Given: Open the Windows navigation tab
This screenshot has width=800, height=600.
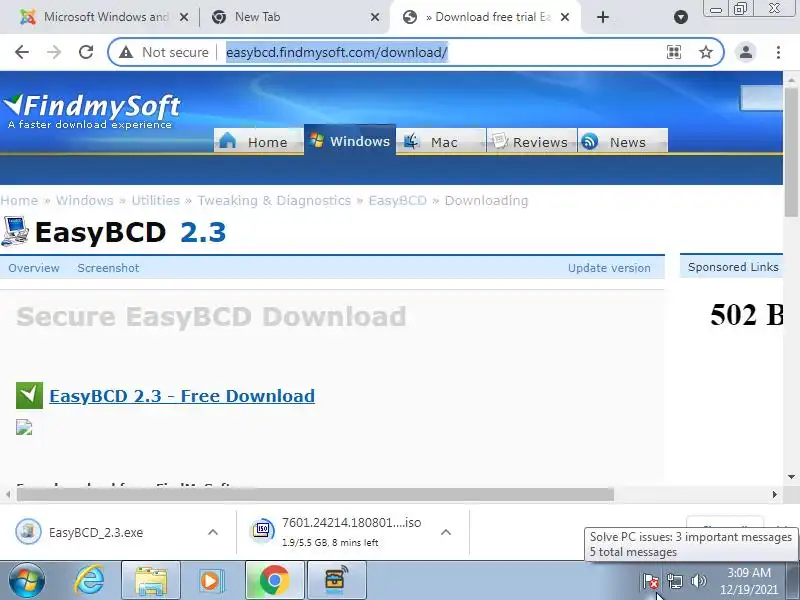Looking at the screenshot, I should pyautogui.click(x=350, y=140).
